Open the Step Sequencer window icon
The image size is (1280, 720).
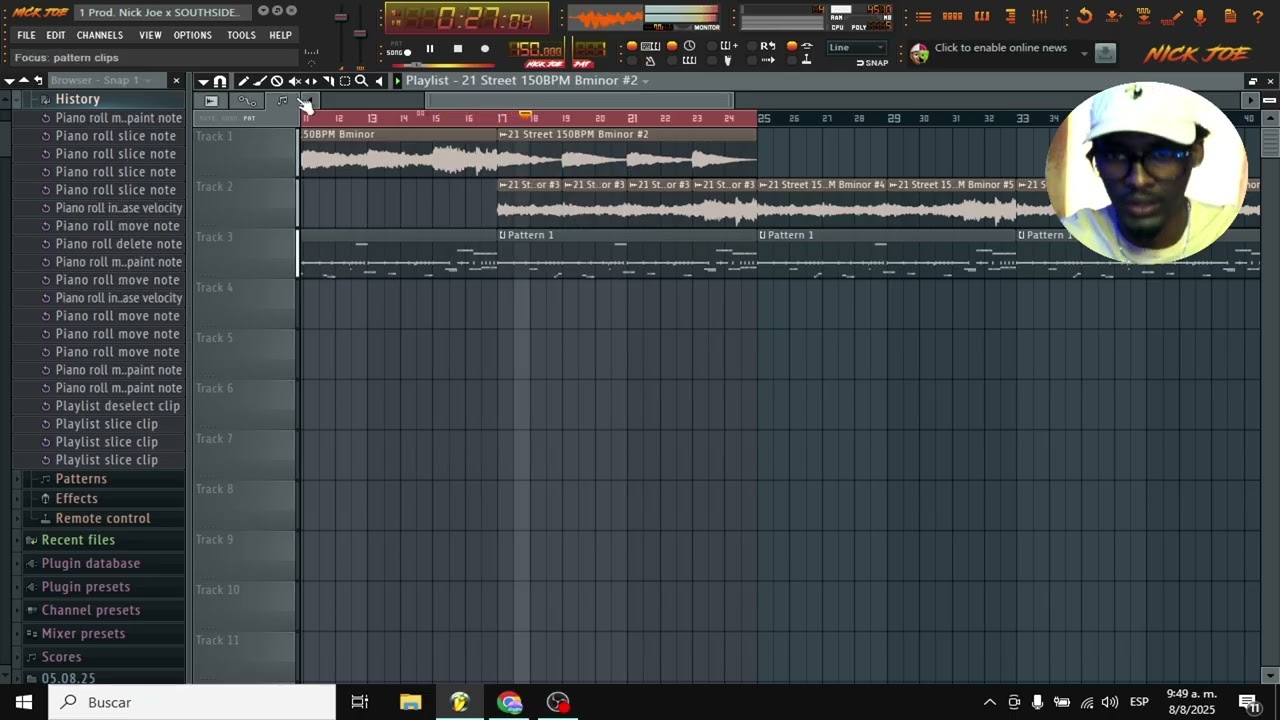coord(953,17)
